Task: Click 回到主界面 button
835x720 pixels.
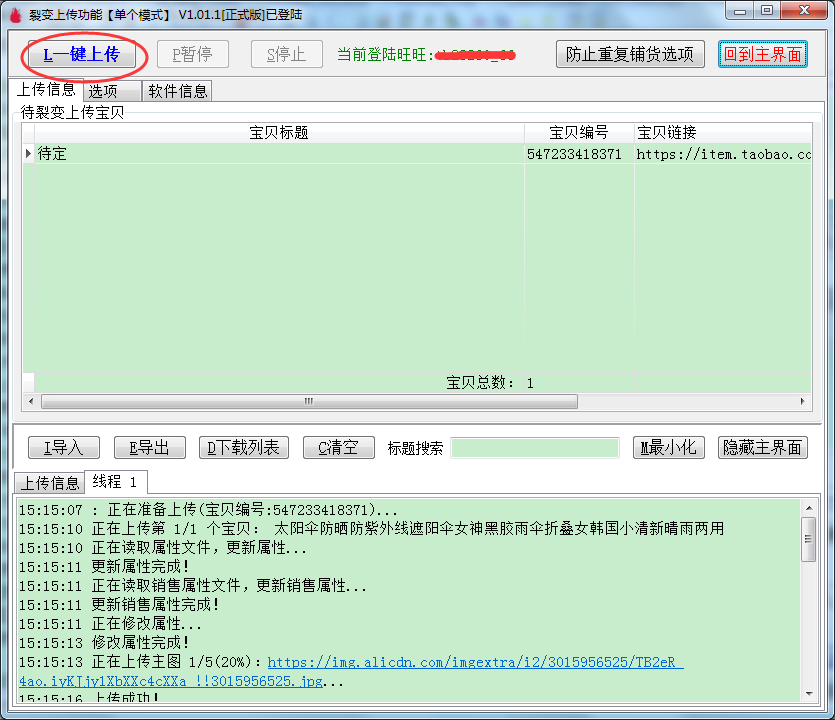Action: click(x=763, y=54)
